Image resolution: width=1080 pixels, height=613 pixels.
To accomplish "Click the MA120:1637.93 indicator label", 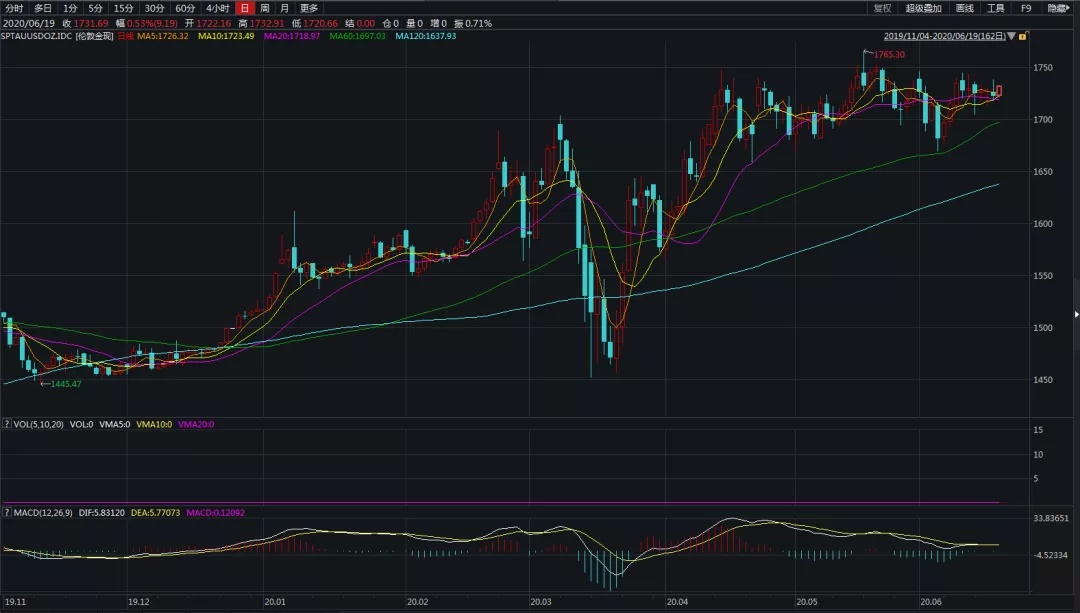I will point(426,36).
